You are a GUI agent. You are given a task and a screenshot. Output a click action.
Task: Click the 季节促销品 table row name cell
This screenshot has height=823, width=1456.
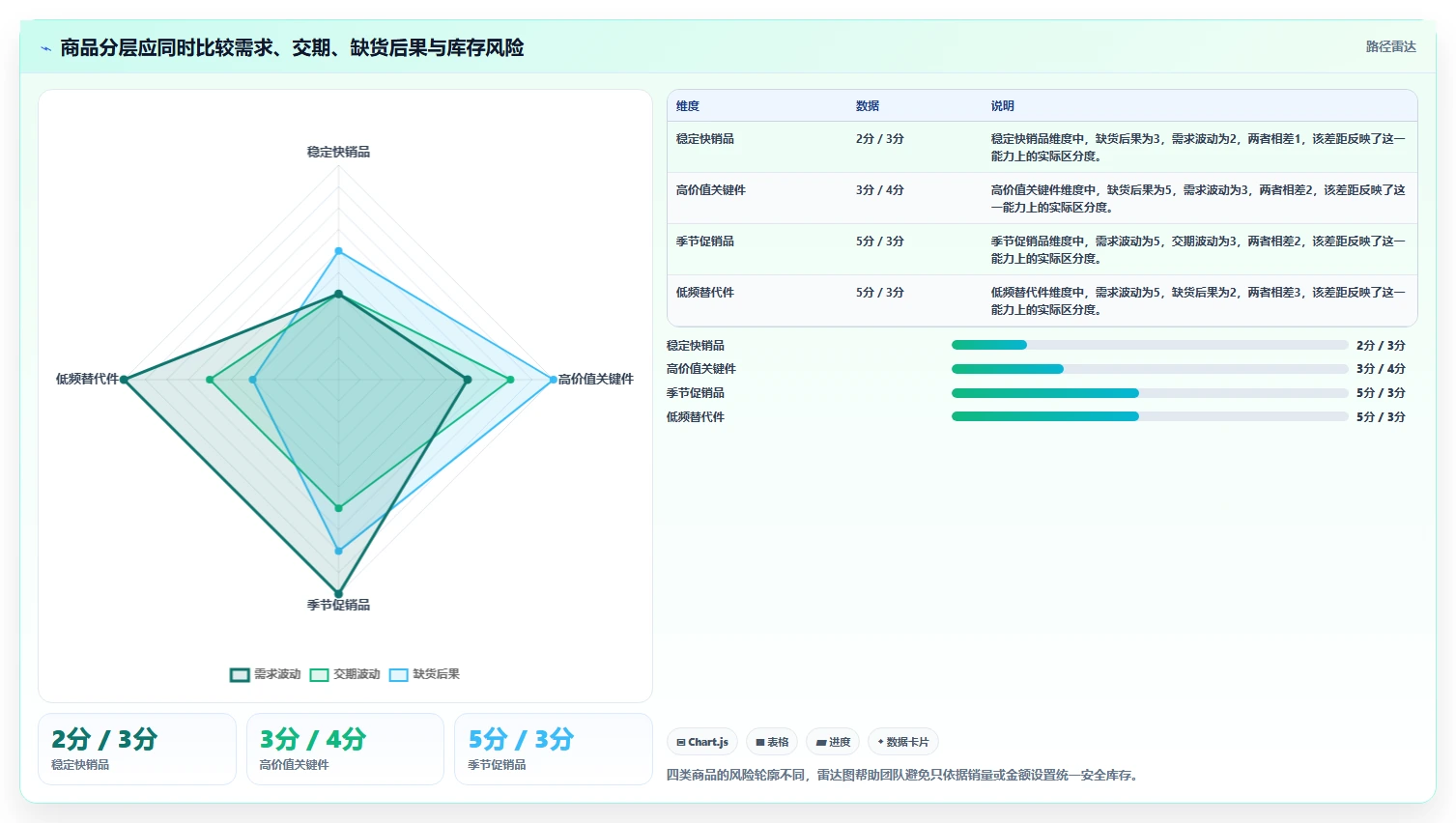705,241
